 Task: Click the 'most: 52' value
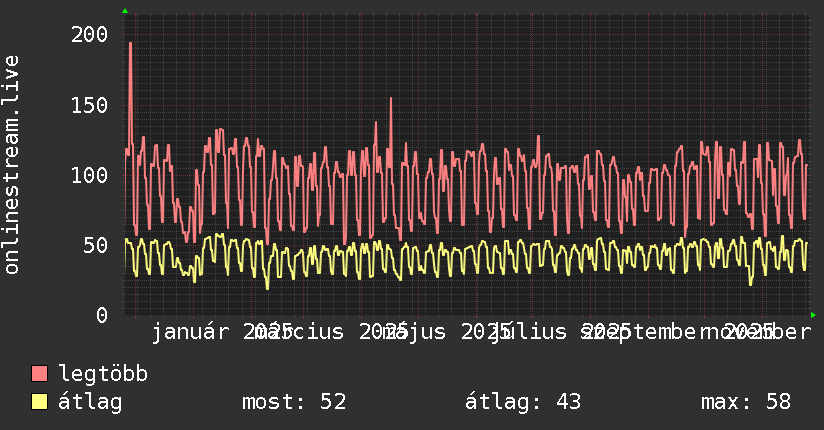click(x=294, y=402)
